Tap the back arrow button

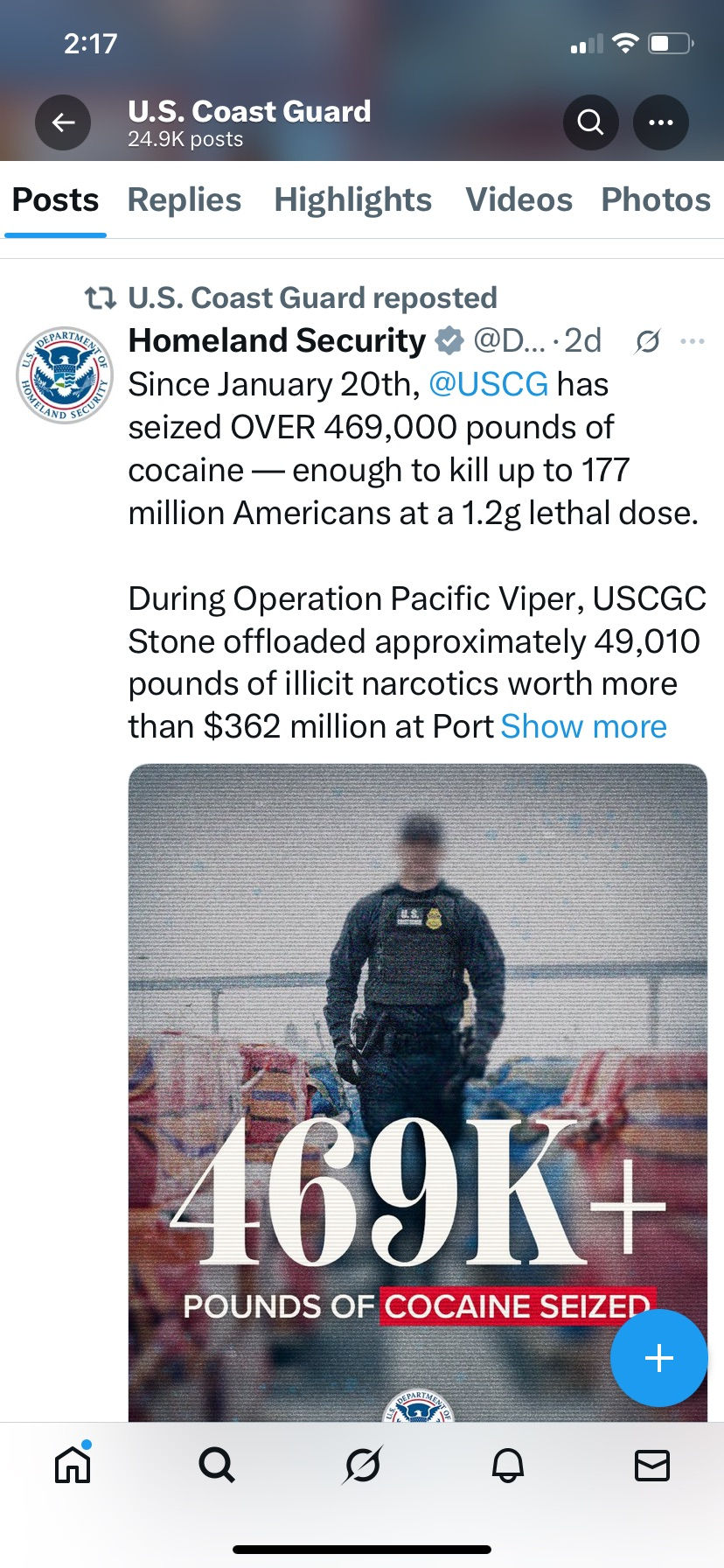(63, 123)
